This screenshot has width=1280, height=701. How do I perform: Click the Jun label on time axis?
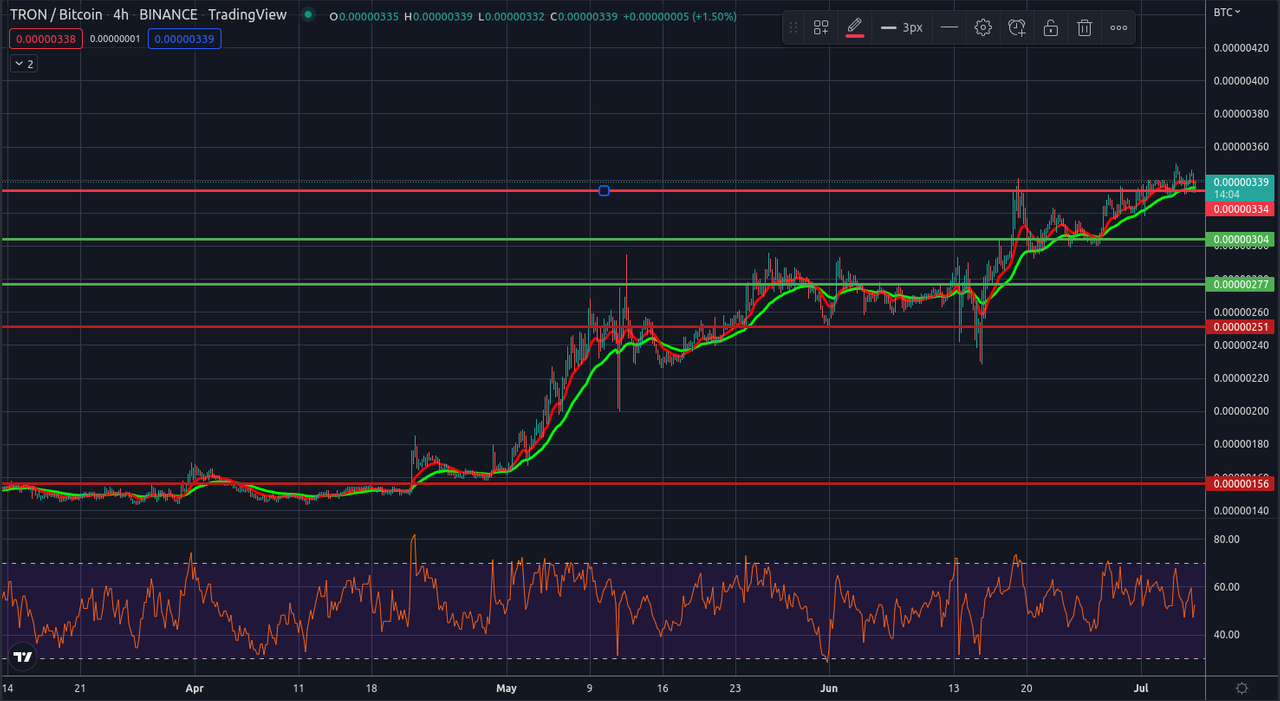tap(827, 688)
